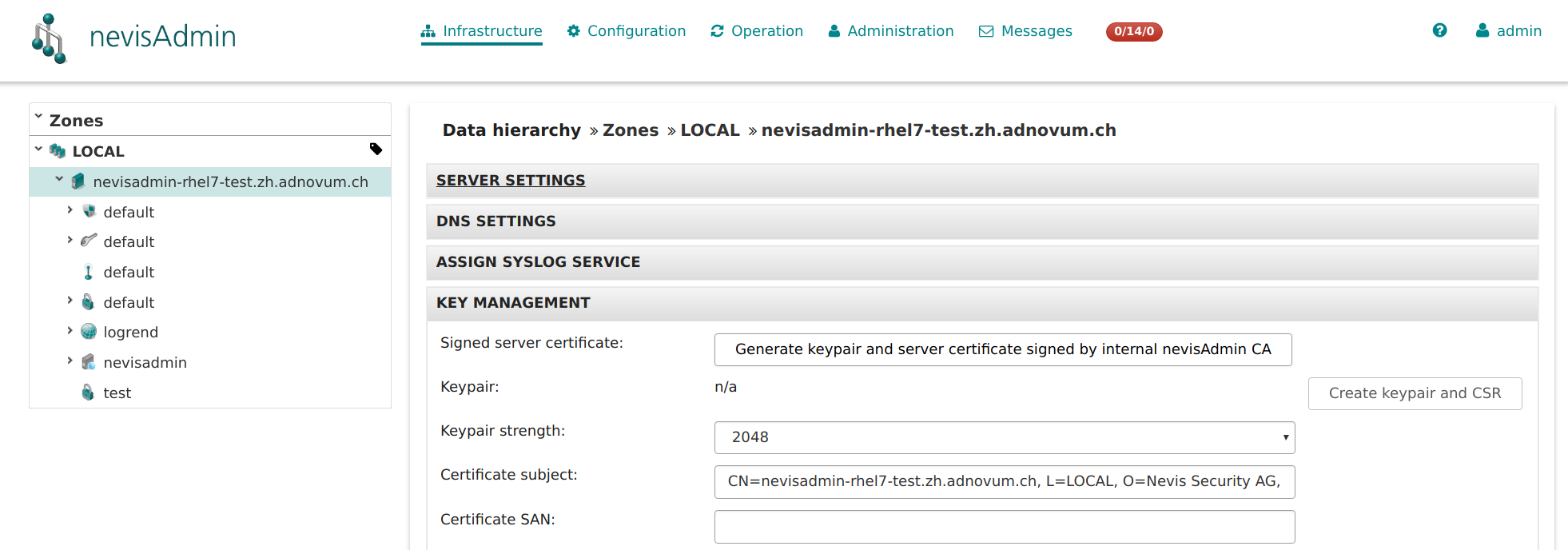1568x550 pixels.
Task: Click the key icon beside second default
Action: [x=89, y=241]
